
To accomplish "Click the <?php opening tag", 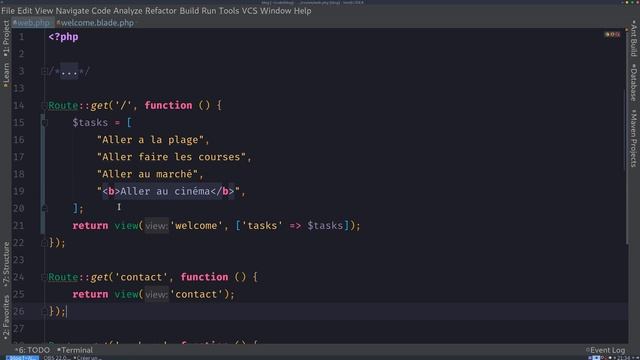I will [63, 37].
